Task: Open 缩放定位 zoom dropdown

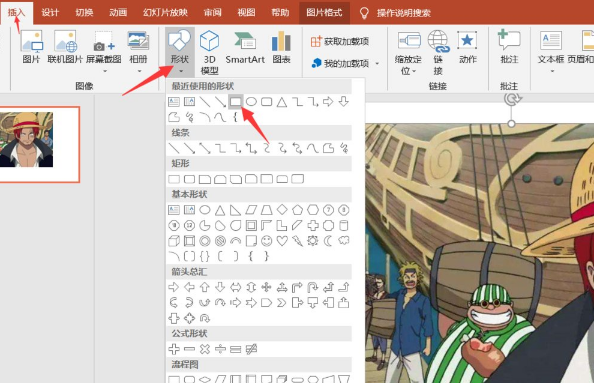Action: pos(408,53)
